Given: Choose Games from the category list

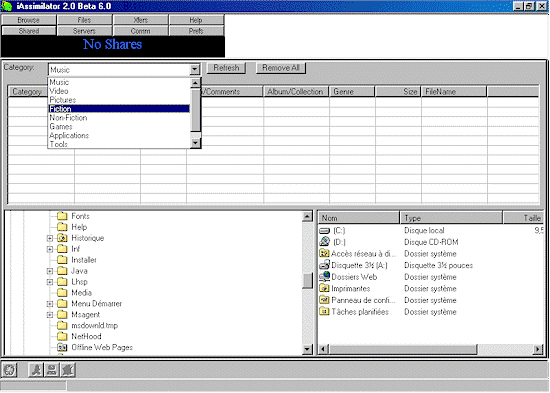Looking at the screenshot, I should coord(119,126).
